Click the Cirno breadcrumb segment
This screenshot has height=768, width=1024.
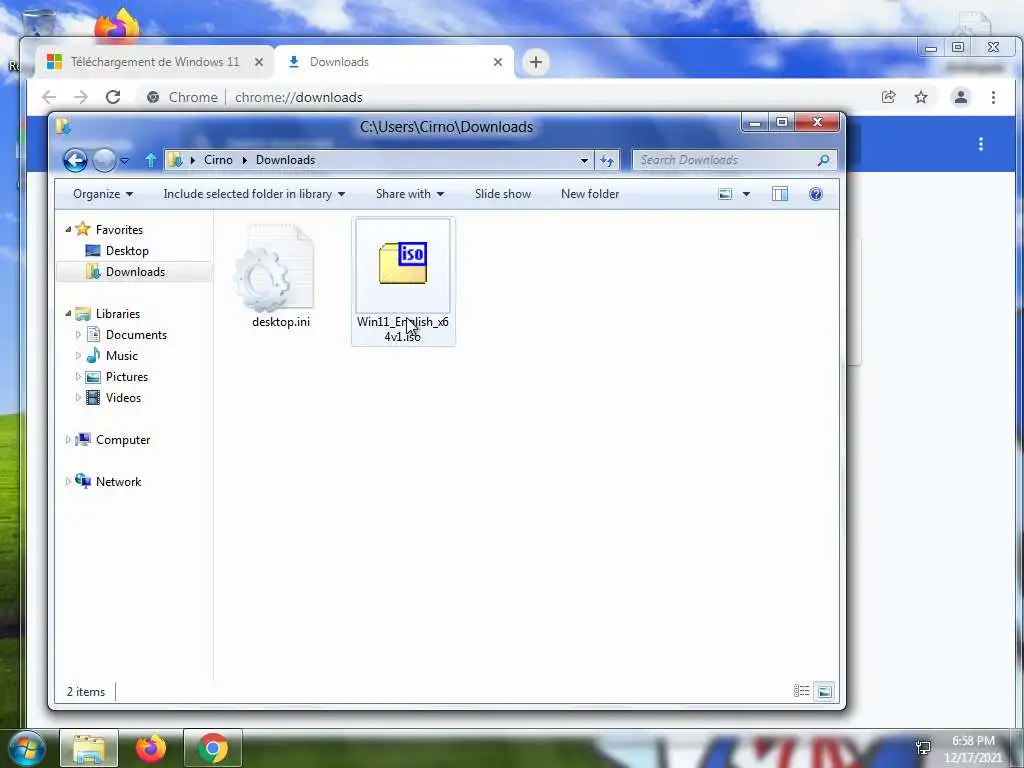(x=218, y=160)
